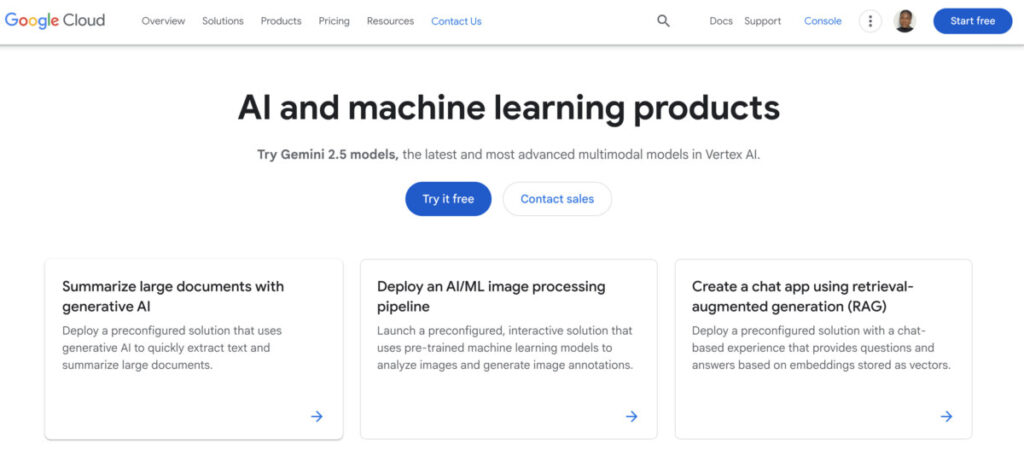Open the Support link

click(763, 21)
